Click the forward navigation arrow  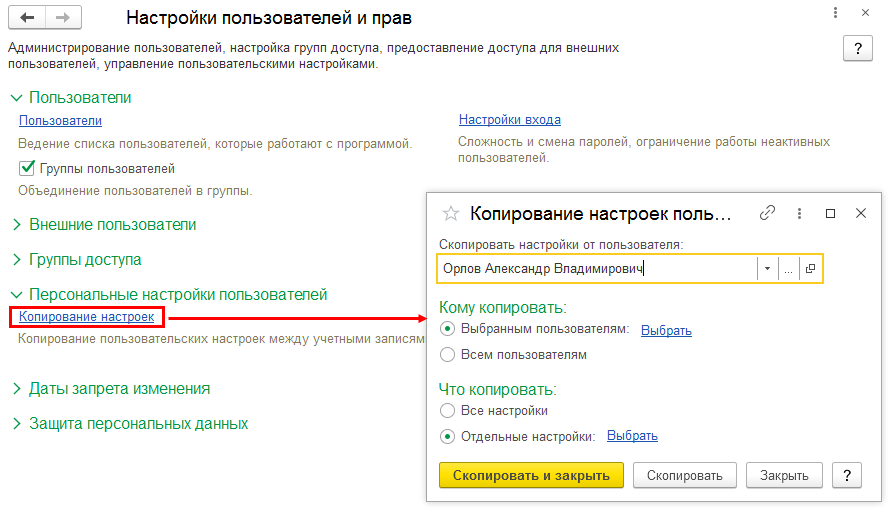62,18
